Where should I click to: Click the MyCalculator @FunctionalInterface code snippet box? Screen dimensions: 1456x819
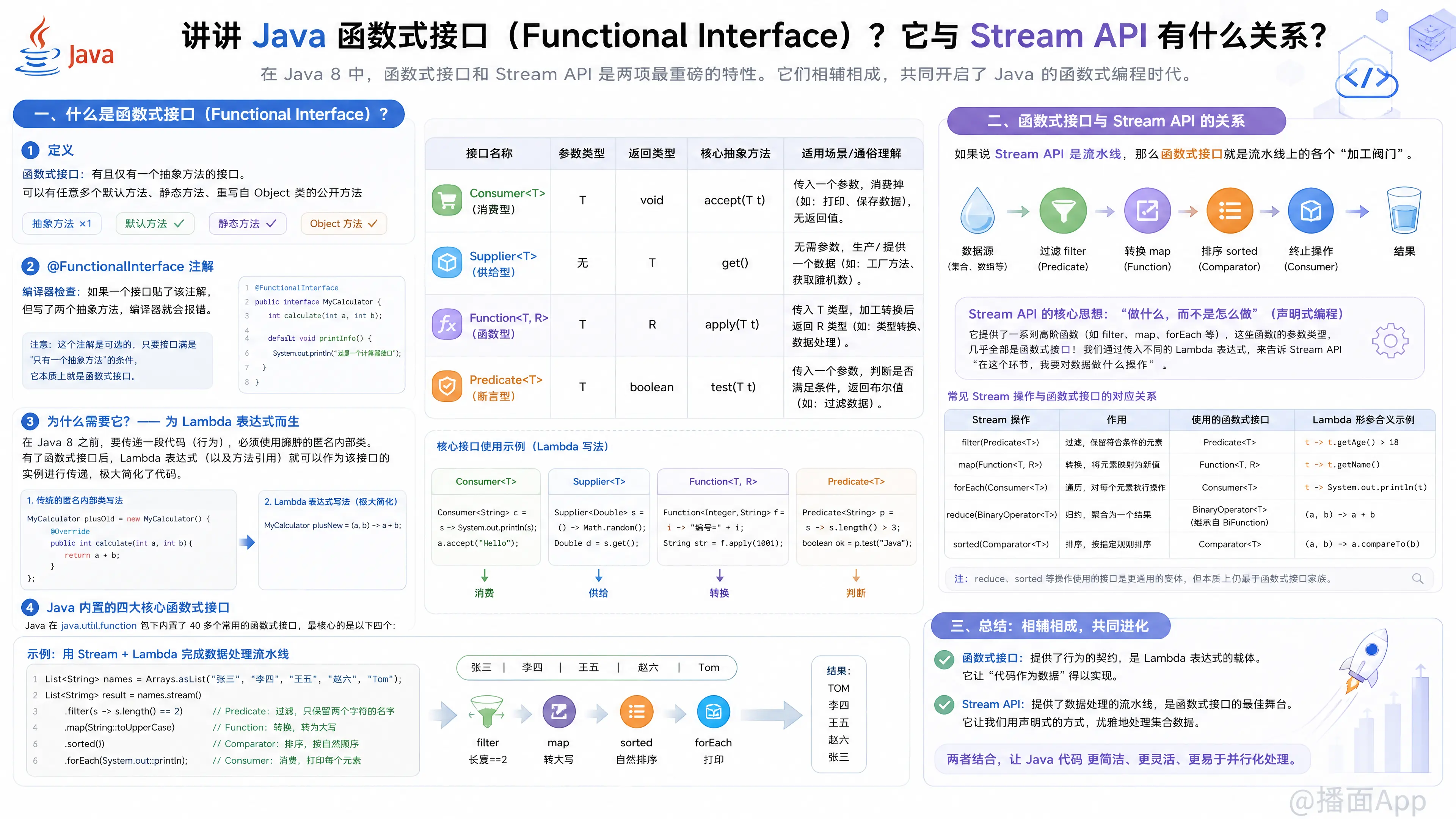click(x=322, y=334)
